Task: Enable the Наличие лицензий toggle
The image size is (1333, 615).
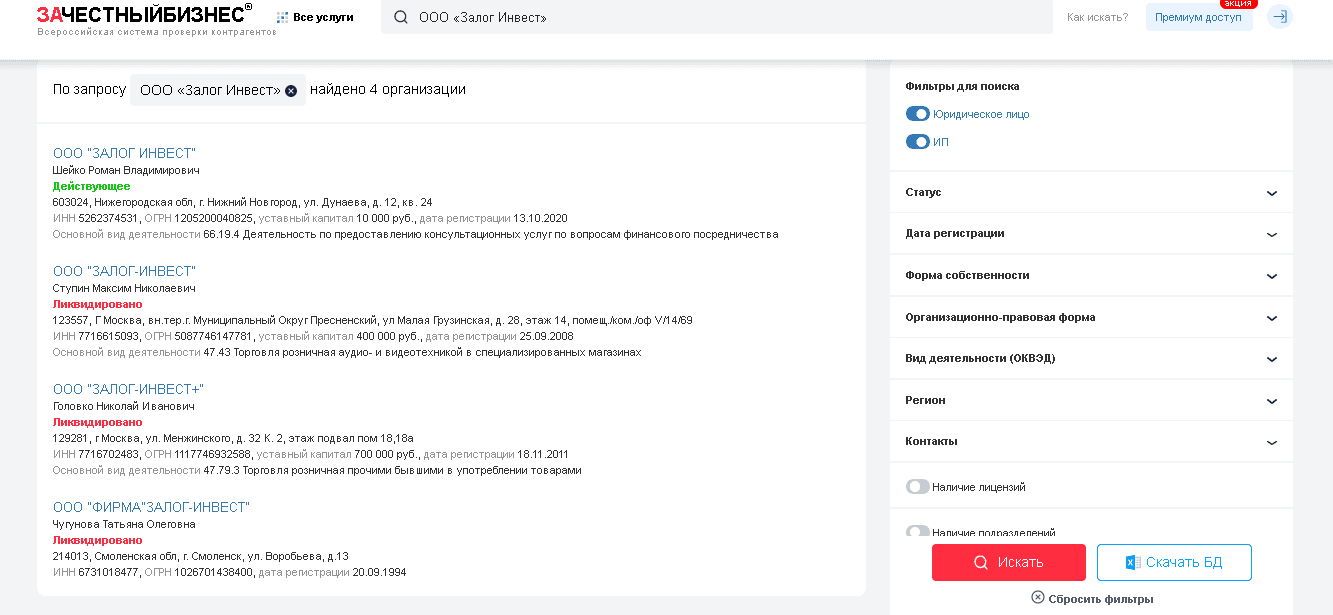Action: (x=917, y=487)
